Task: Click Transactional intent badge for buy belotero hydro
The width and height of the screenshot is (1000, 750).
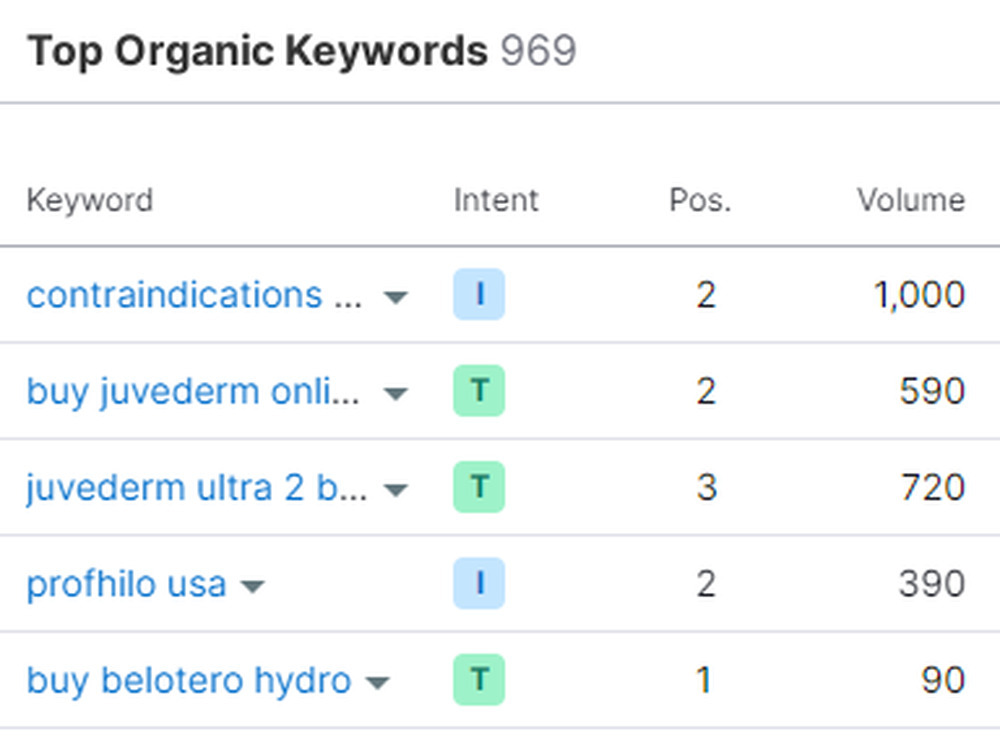Action: pyautogui.click(x=479, y=680)
